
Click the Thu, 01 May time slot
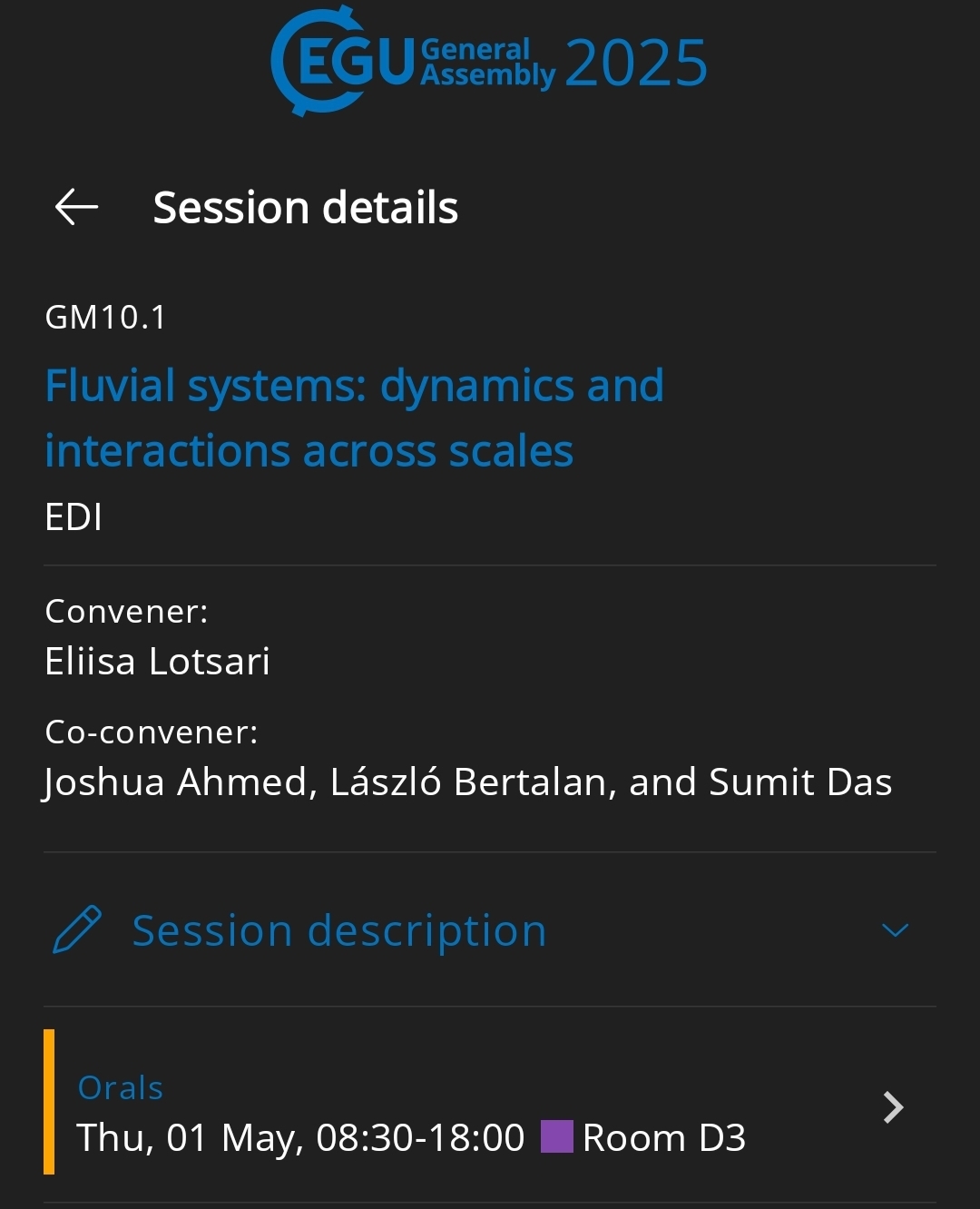point(299,1137)
